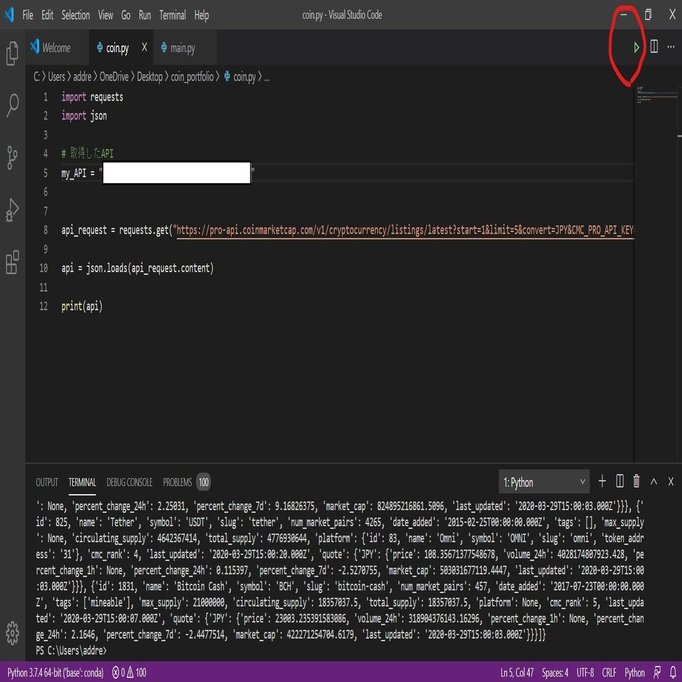This screenshot has height=682, width=682.
Task: Open the Run and Debug view
Action: point(12,210)
